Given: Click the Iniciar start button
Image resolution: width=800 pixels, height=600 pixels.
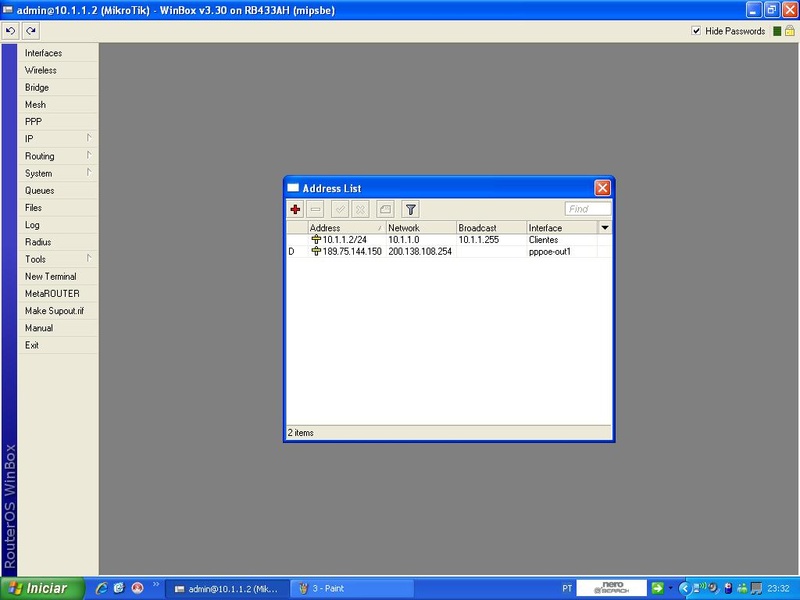Looking at the screenshot, I should click(x=42, y=588).
